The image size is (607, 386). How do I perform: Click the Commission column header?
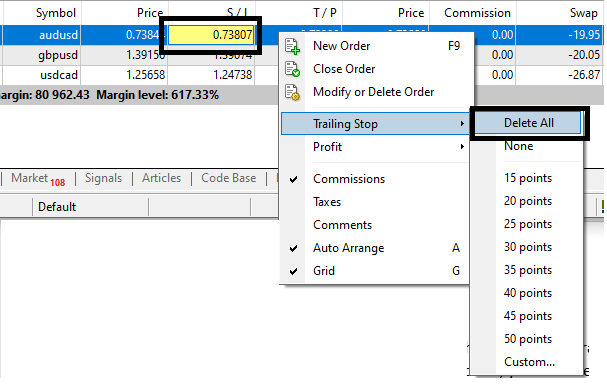[x=477, y=13]
